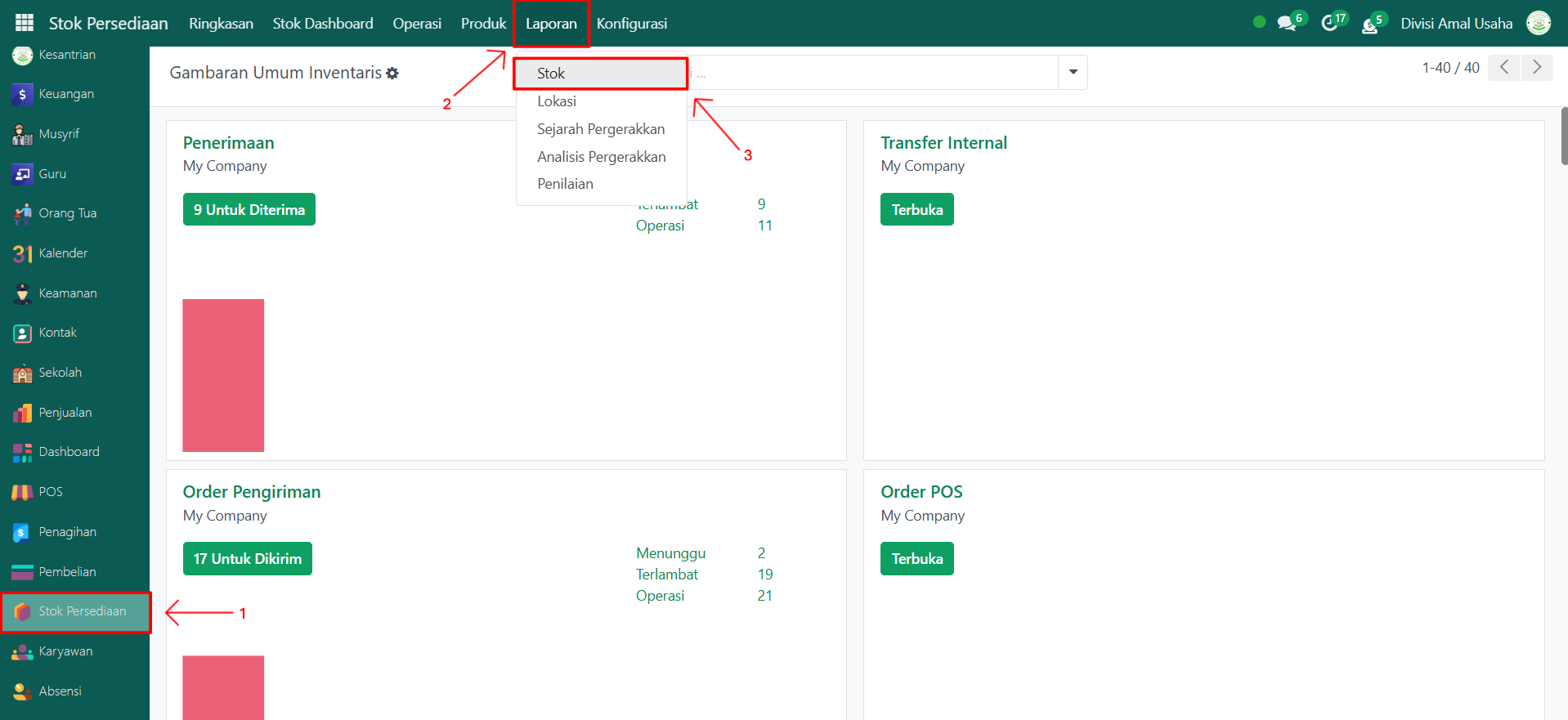Image resolution: width=1568 pixels, height=720 pixels.
Task: Click the settings gear beside Gambaran Umum Inventaris
Action: [x=392, y=74]
